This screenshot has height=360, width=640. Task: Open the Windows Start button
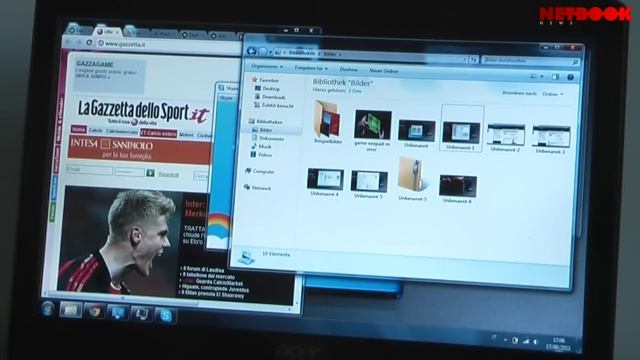tap(48, 309)
